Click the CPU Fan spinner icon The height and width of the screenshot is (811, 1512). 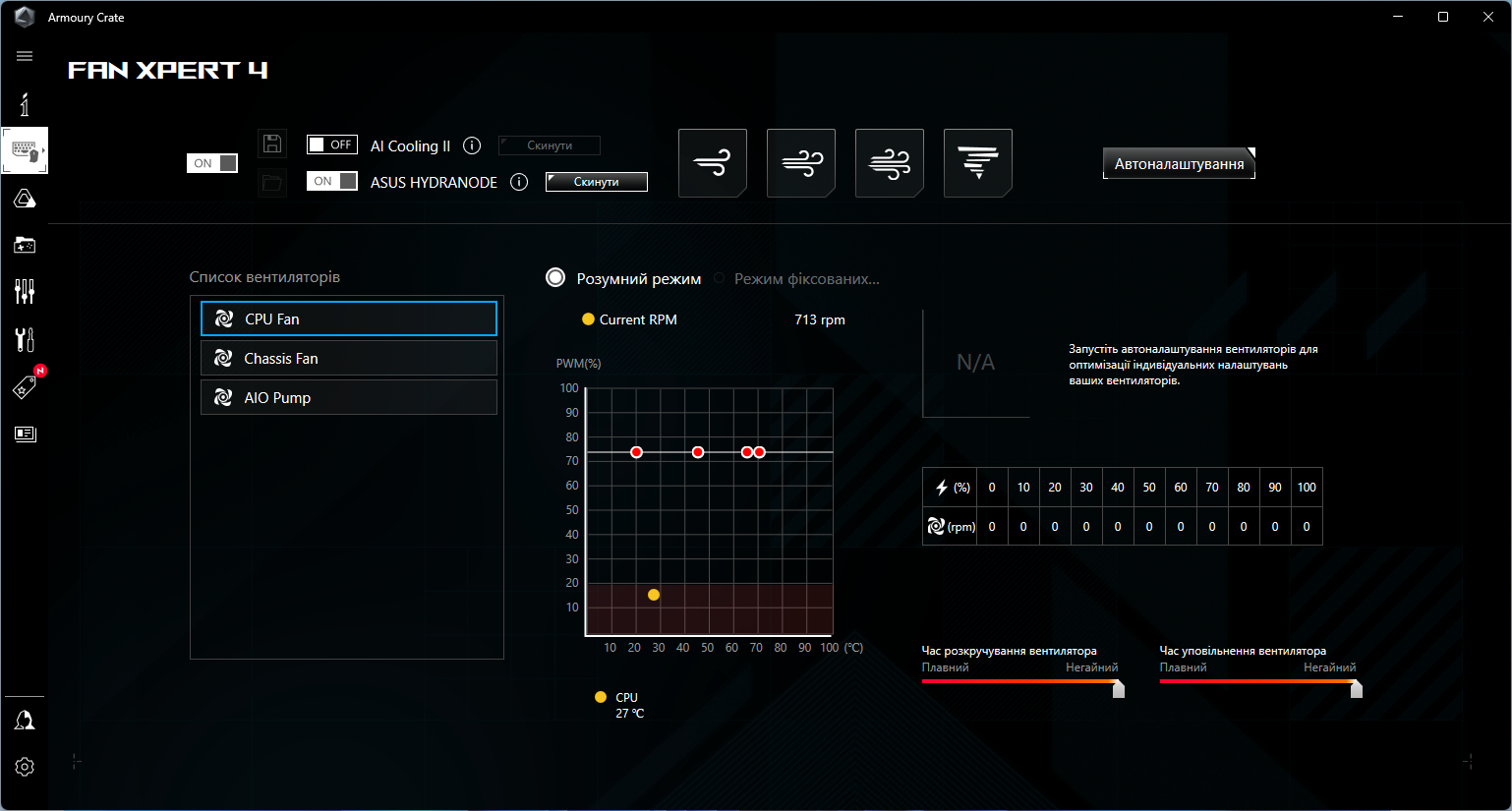click(x=224, y=319)
